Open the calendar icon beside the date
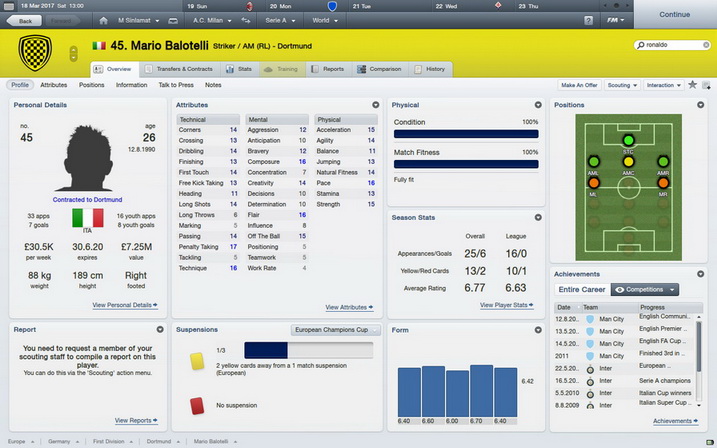Viewport: 717px width, 448px height. [9, 6]
